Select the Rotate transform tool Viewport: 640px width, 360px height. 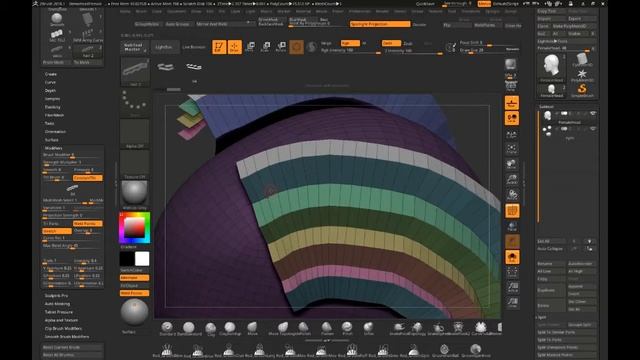point(281,47)
